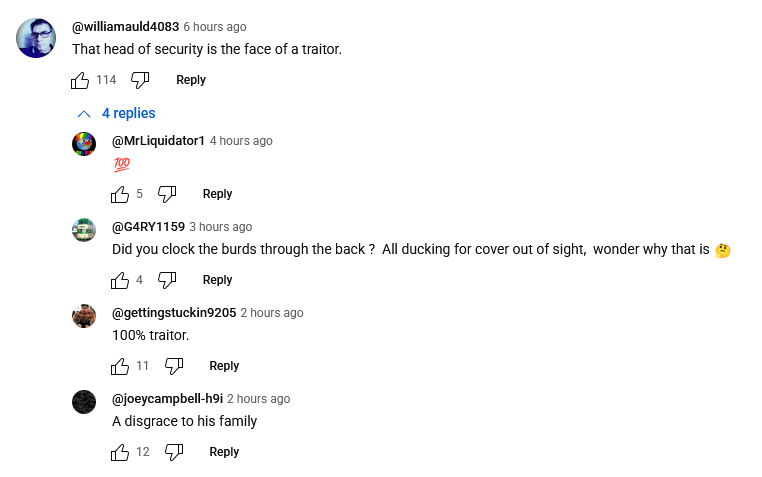The image size is (762, 477).
Task: Open the '6 hours ago' comment timestamp
Action: 214,27
